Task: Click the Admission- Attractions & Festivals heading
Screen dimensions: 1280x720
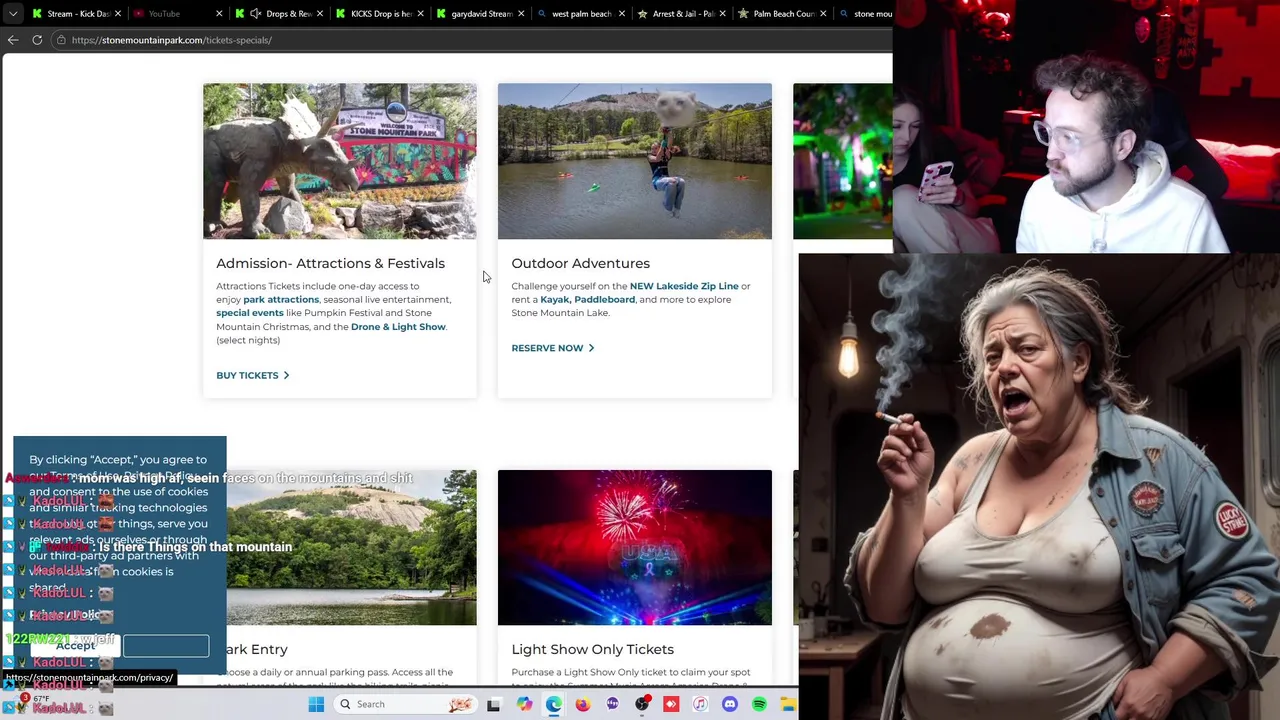Action: [x=330, y=263]
